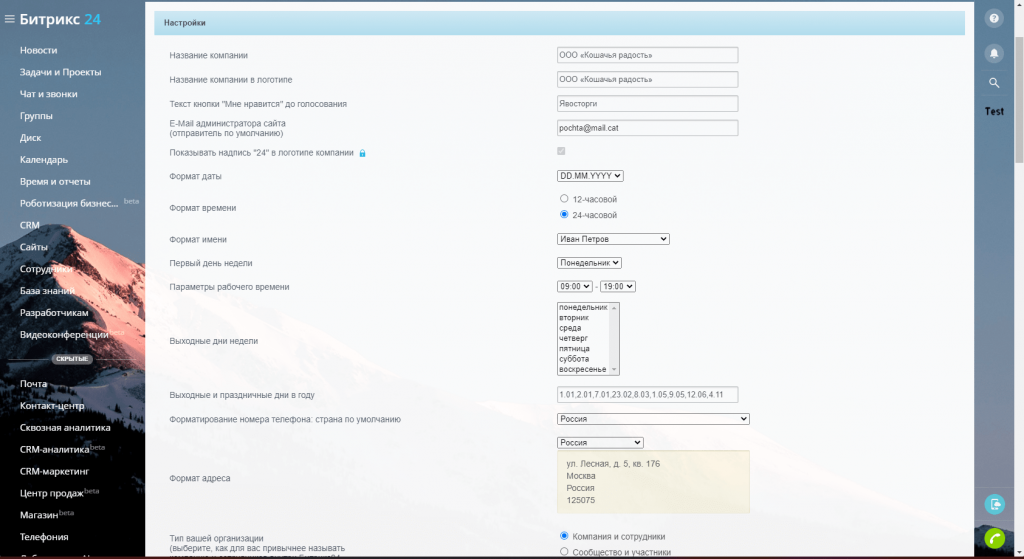
Task: Click the Test user label
Action: click(994, 112)
